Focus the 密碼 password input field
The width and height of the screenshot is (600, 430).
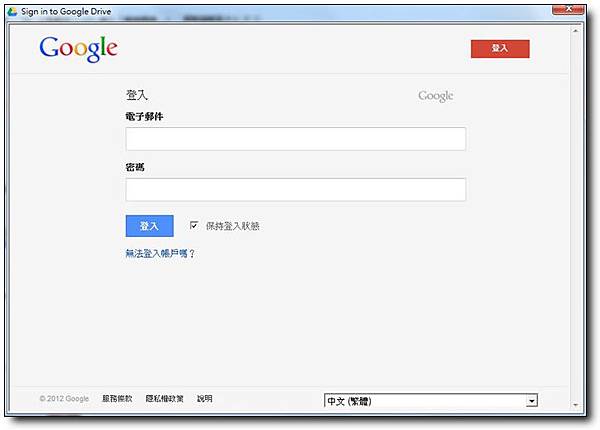coord(295,189)
